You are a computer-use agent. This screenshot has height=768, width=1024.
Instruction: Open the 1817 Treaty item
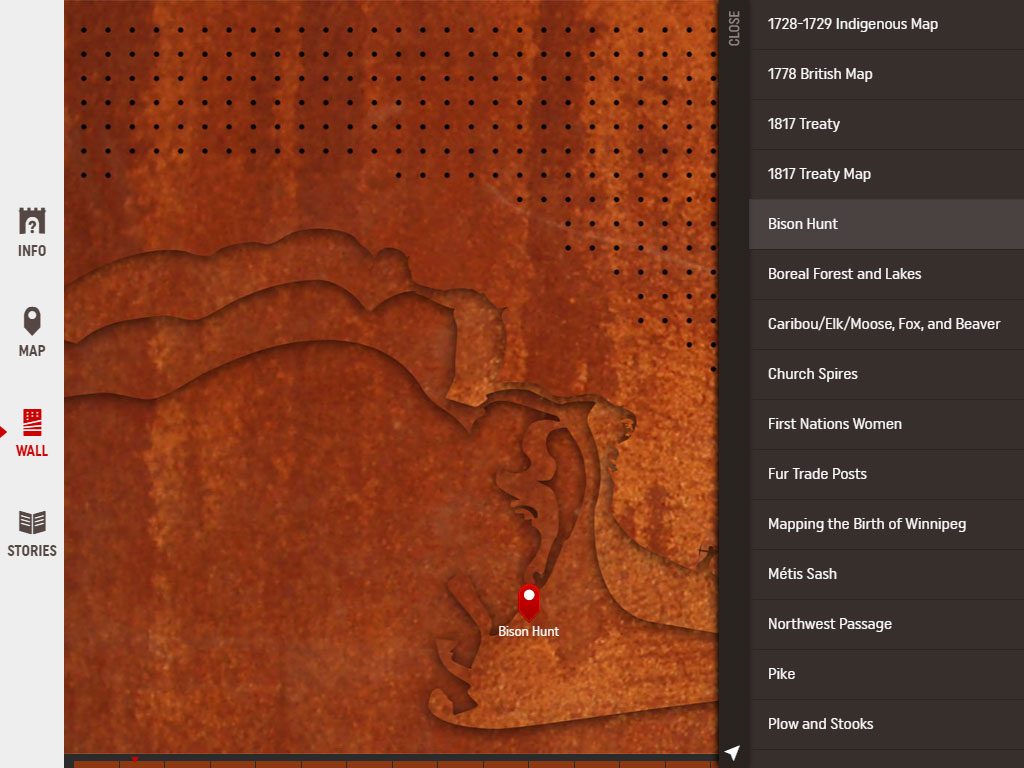click(803, 124)
